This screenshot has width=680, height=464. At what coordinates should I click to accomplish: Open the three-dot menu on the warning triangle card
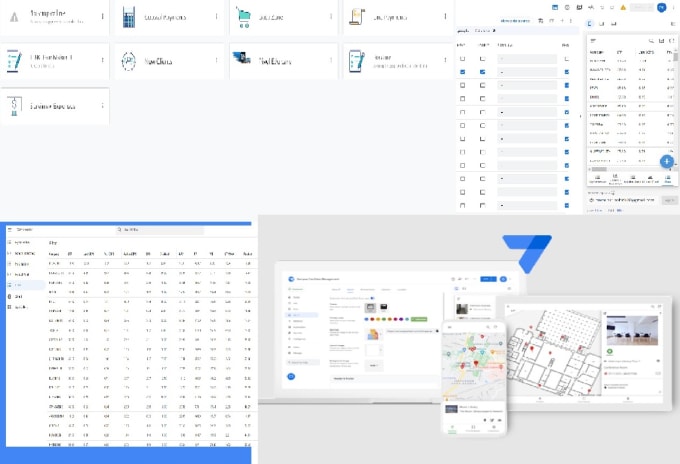coord(103,16)
